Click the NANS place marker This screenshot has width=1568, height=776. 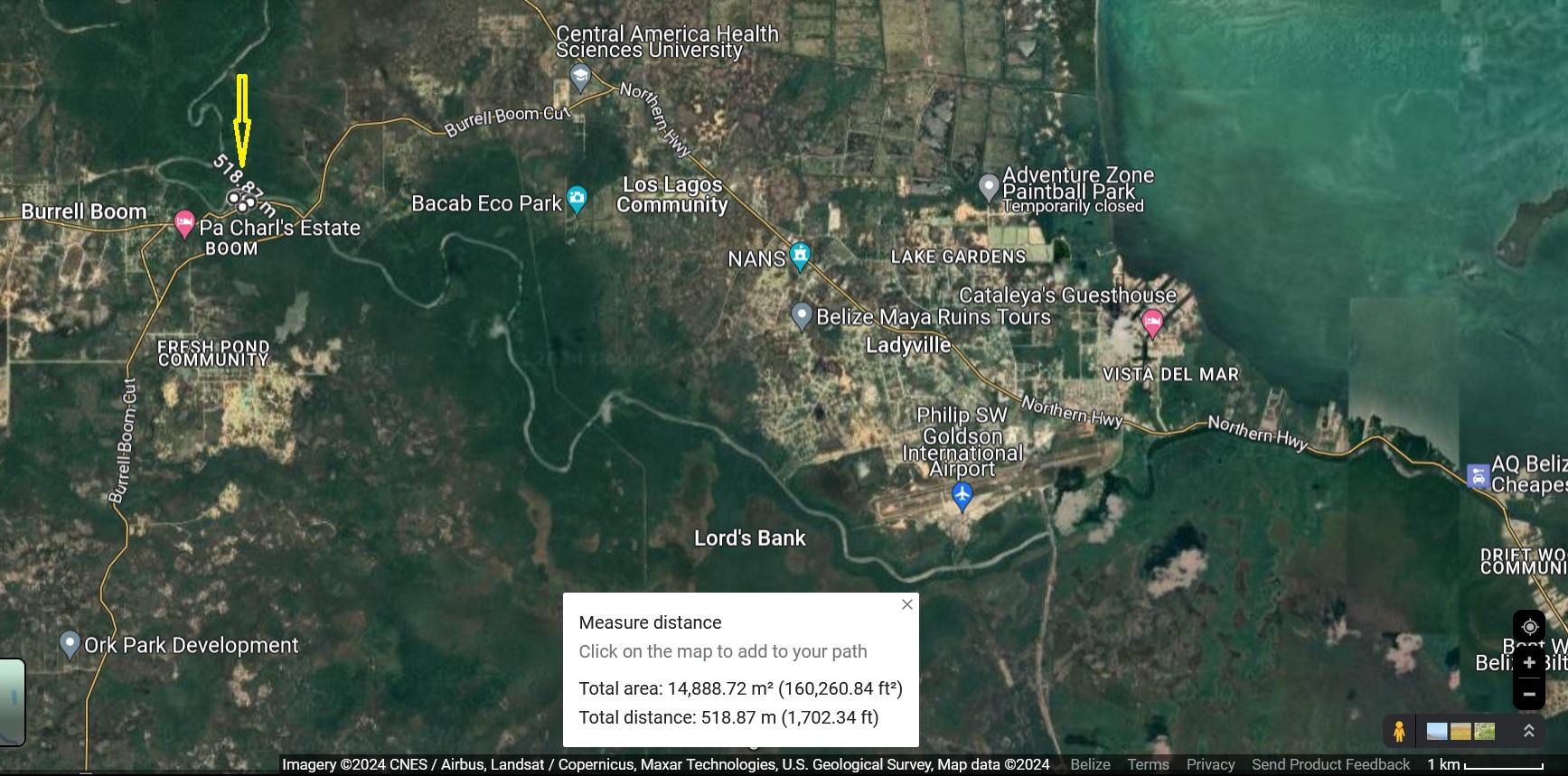pos(800,257)
